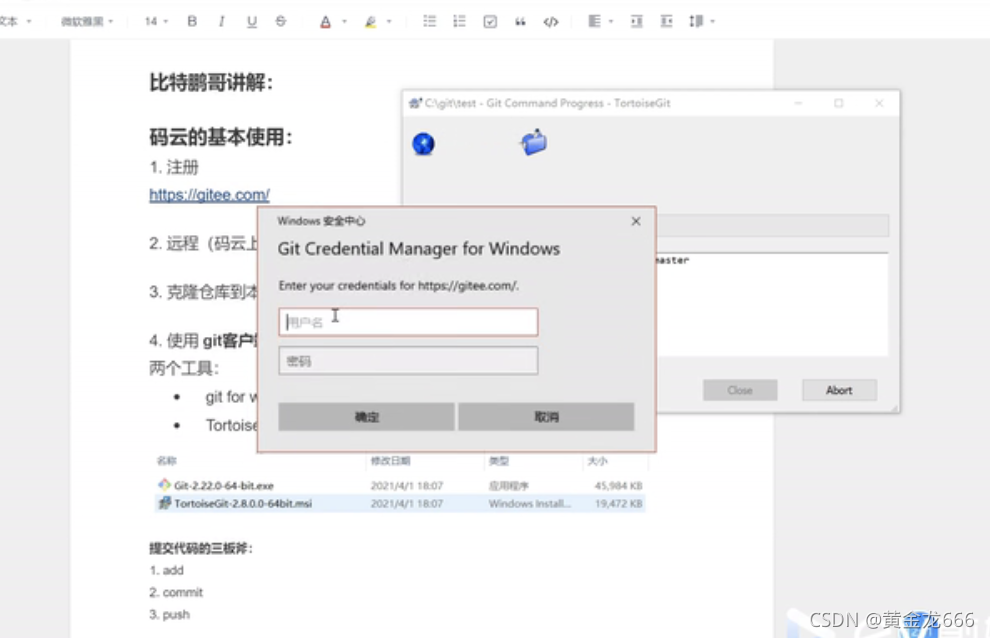990x638 pixels.
Task: Click the 码云的基本使用 heading
Action: (x=221, y=136)
